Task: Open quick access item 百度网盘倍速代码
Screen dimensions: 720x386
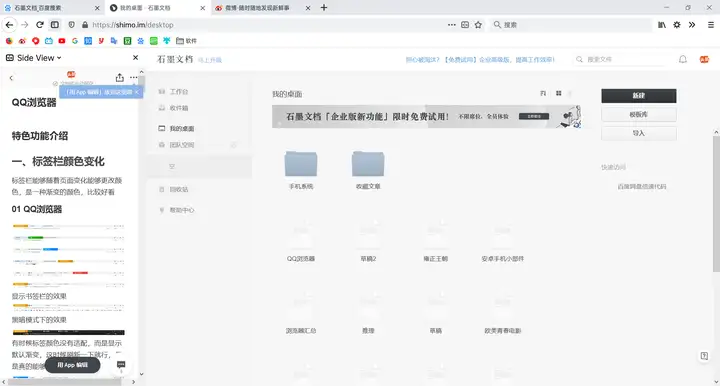Action: coord(641,187)
